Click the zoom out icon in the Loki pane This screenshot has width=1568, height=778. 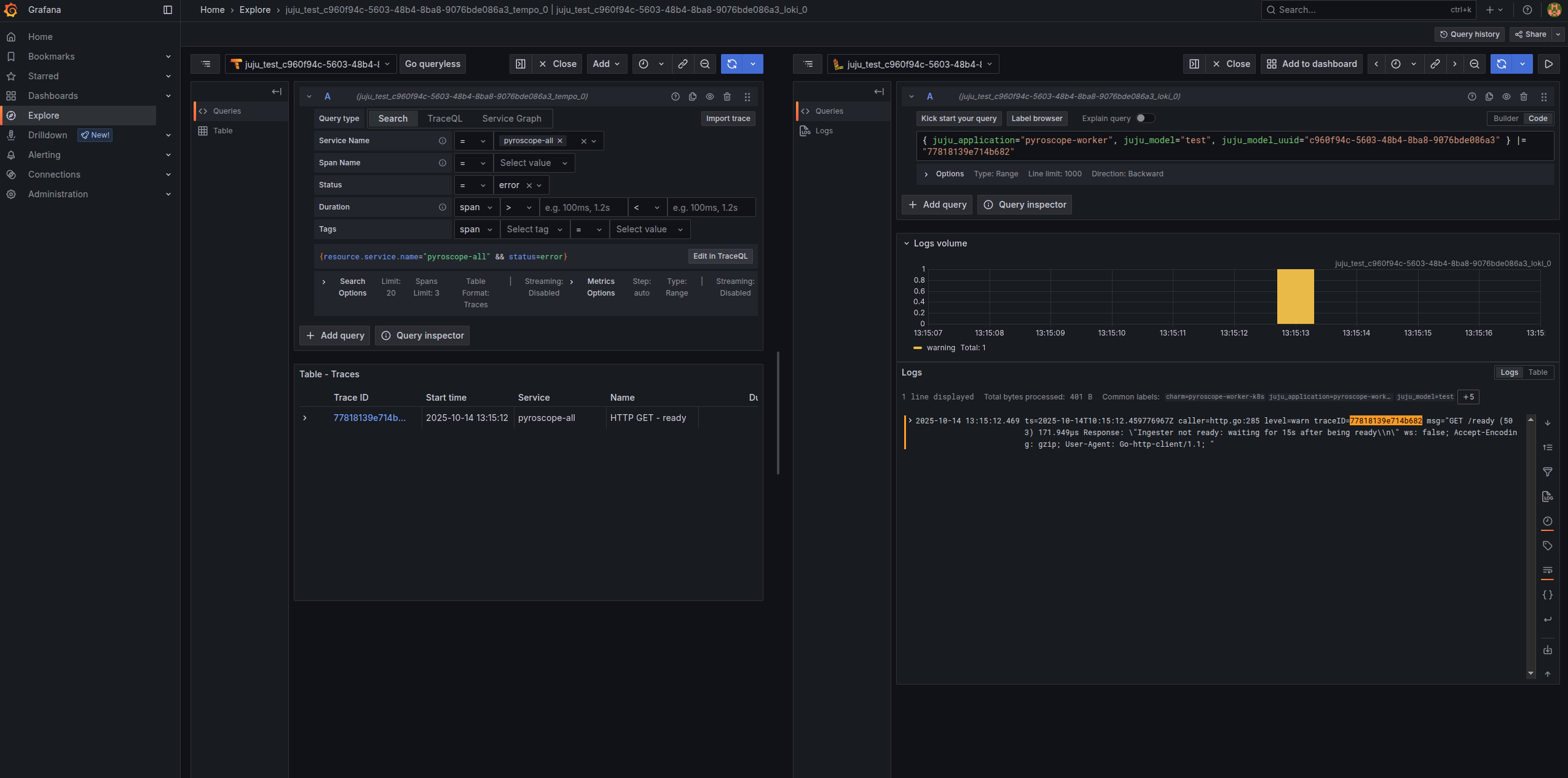pyautogui.click(x=1474, y=64)
